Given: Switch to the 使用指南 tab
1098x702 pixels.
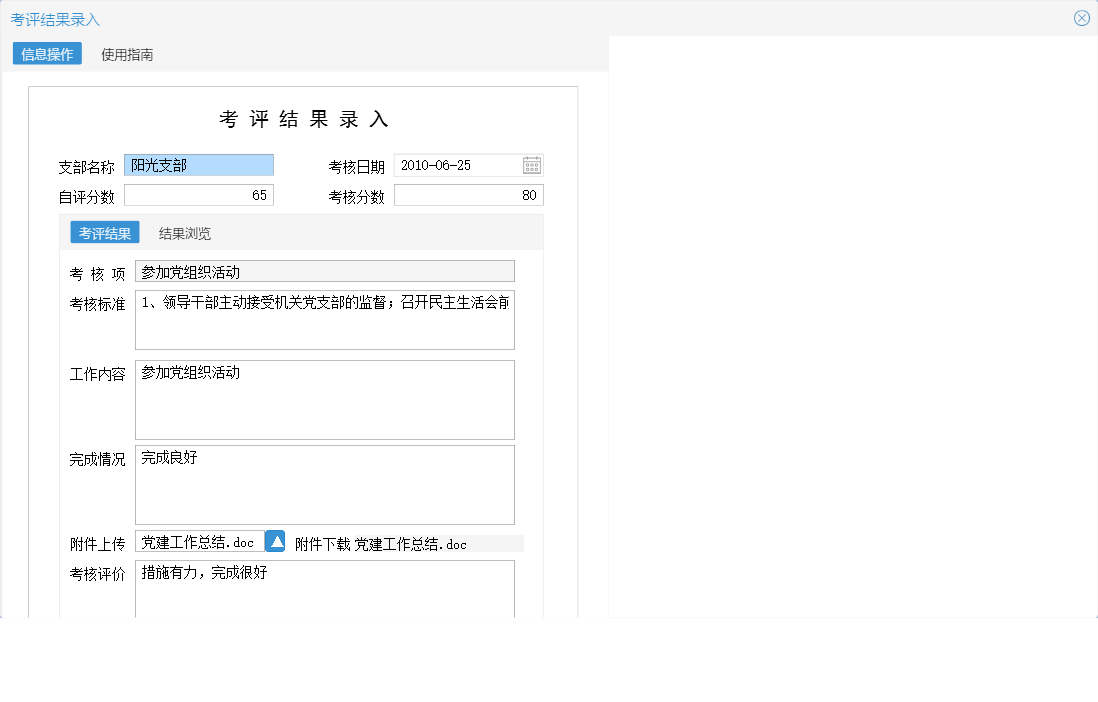Looking at the screenshot, I should [x=127, y=55].
